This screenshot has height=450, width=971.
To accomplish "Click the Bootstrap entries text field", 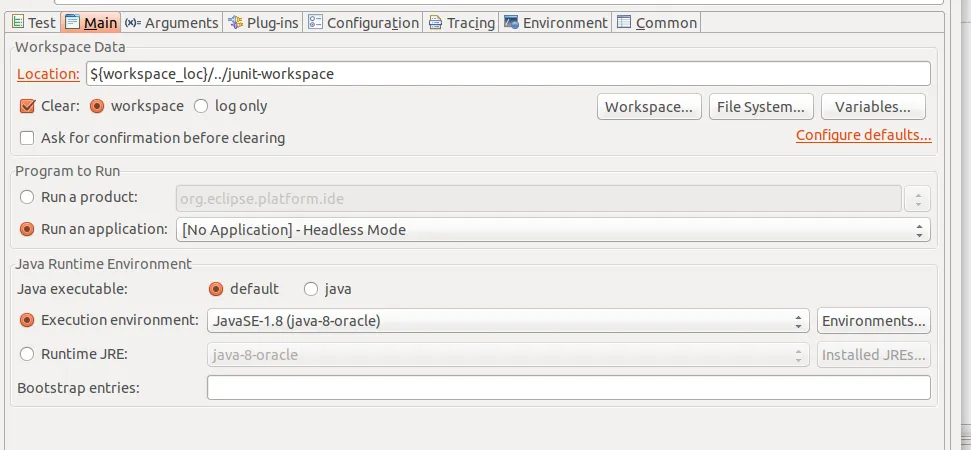I will [x=568, y=387].
